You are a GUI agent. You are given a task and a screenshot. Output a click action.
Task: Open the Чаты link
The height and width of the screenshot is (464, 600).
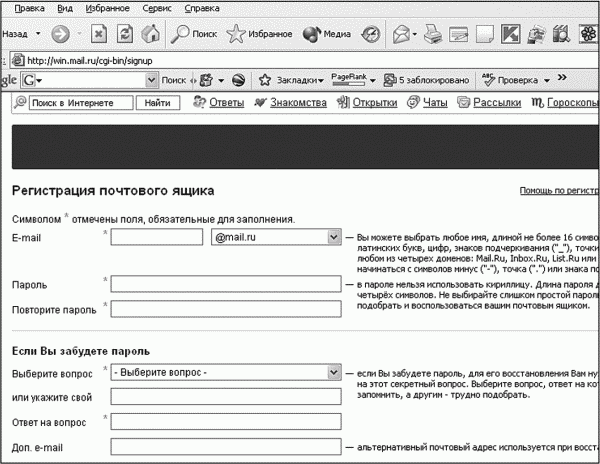pos(435,103)
